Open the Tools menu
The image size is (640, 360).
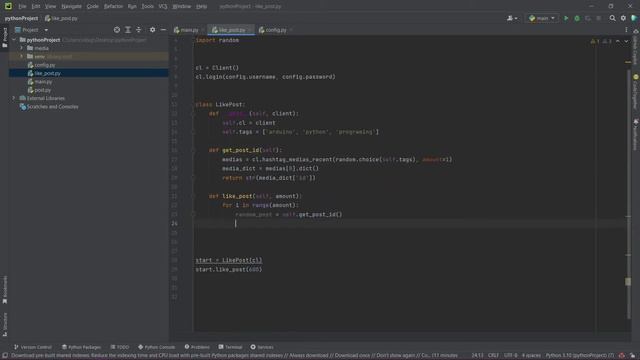(147, 7)
